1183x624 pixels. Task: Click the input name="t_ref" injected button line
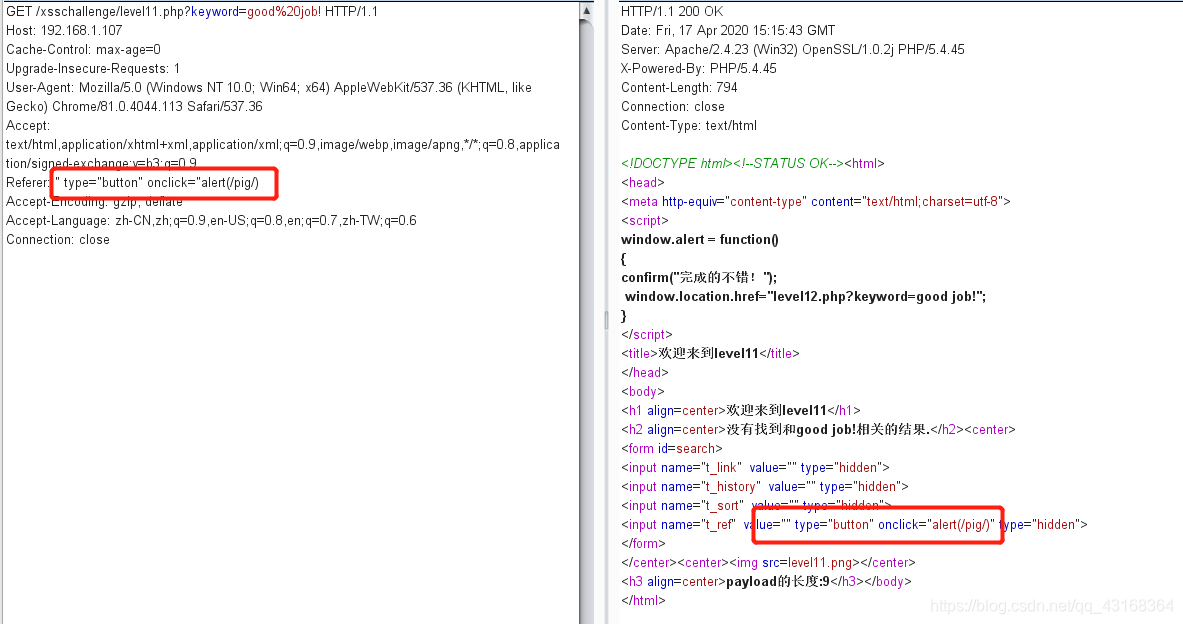[854, 524]
